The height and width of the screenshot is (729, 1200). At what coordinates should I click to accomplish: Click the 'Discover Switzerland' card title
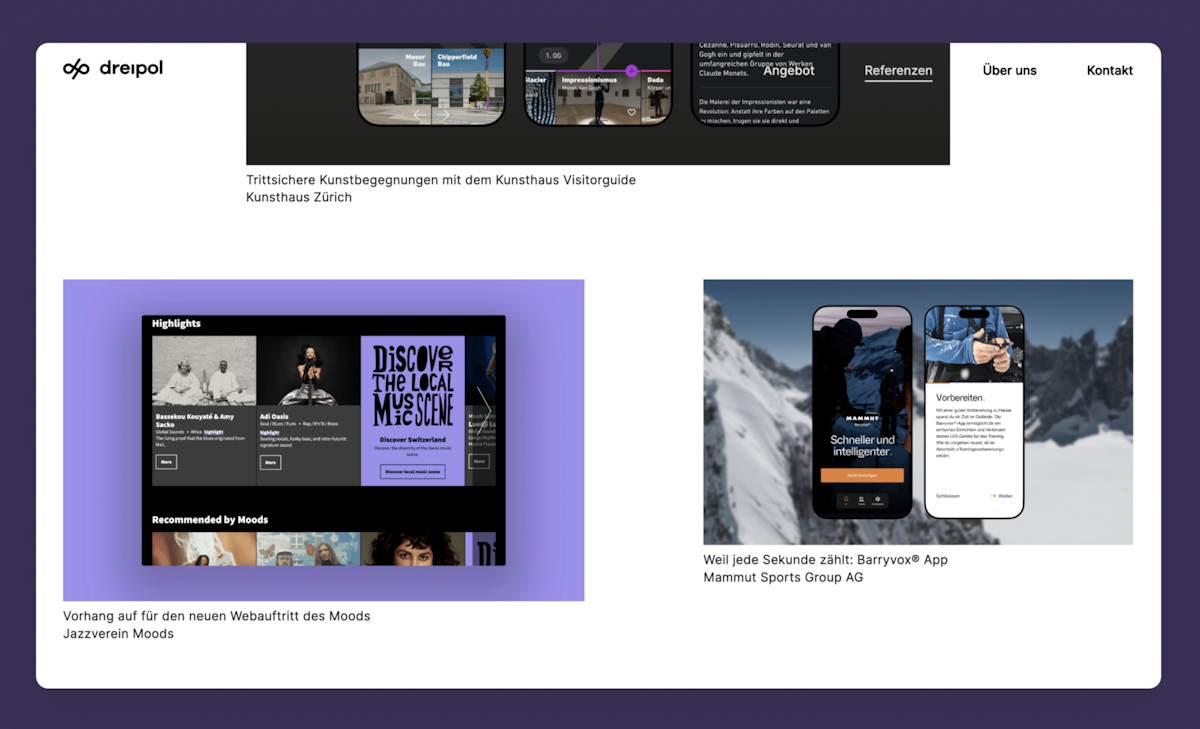[x=413, y=439]
